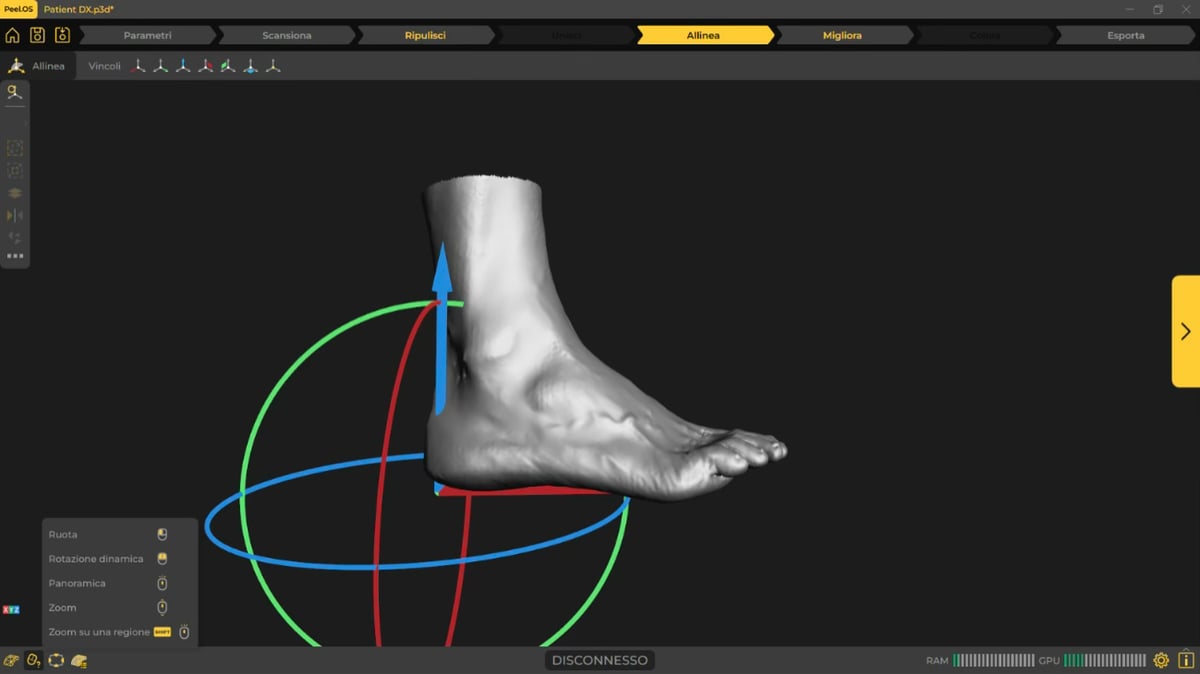Toggle the fit-view icon in bottom bar
This screenshot has width=1200, height=674.
tap(56, 660)
